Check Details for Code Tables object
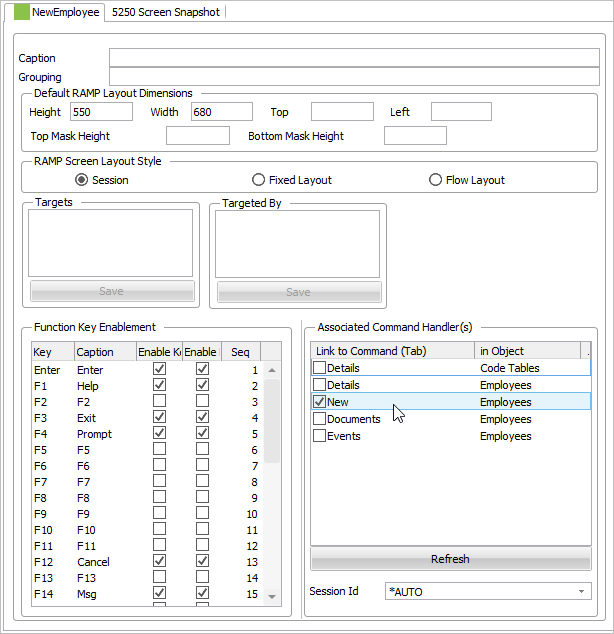The width and height of the screenshot is (614, 634). coord(319,368)
